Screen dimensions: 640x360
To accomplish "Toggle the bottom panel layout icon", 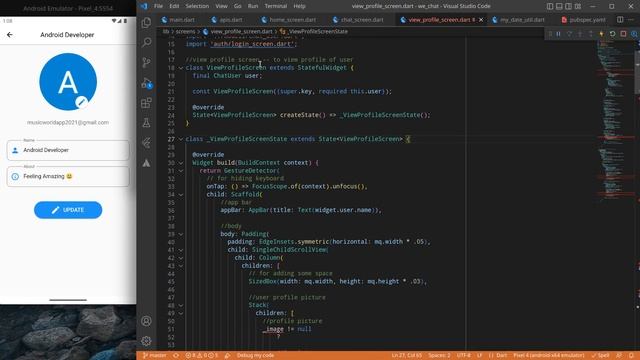I will (559, 6).
